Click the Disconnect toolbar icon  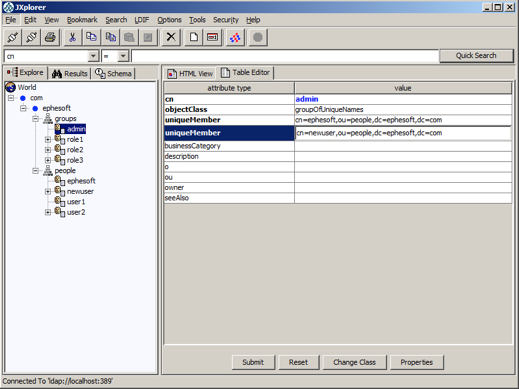point(31,37)
